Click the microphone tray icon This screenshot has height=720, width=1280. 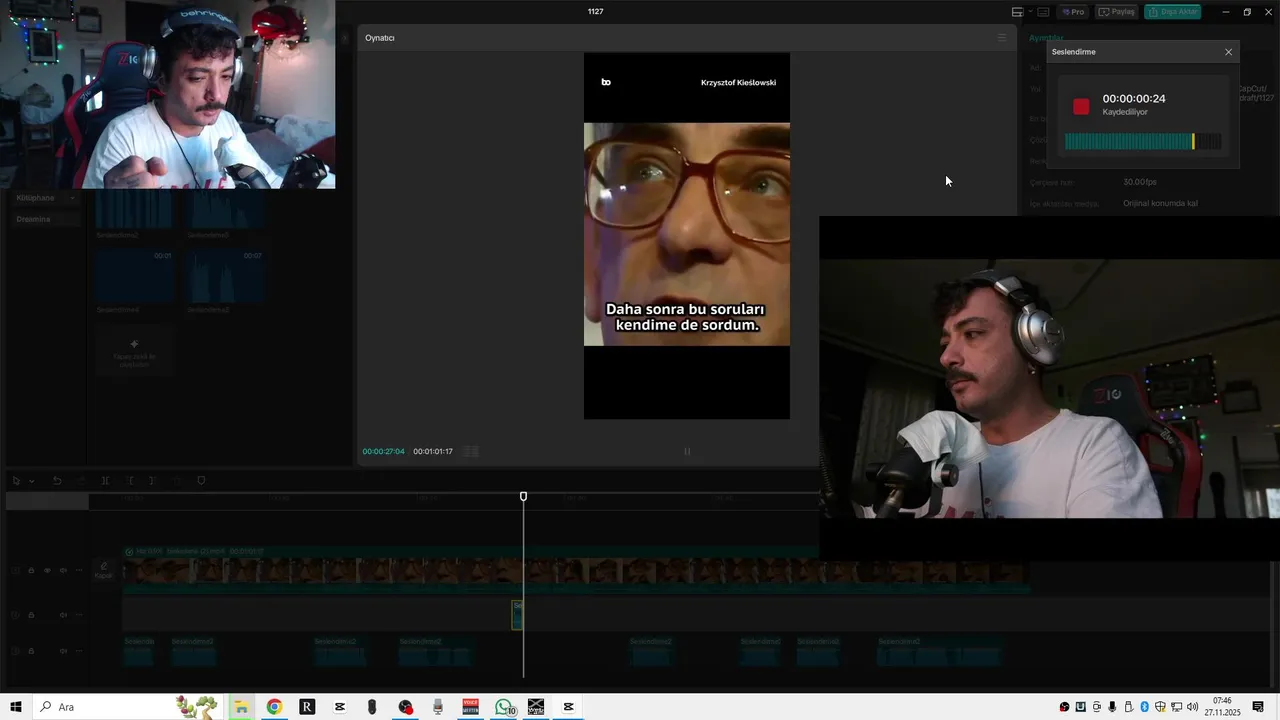[1112, 707]
